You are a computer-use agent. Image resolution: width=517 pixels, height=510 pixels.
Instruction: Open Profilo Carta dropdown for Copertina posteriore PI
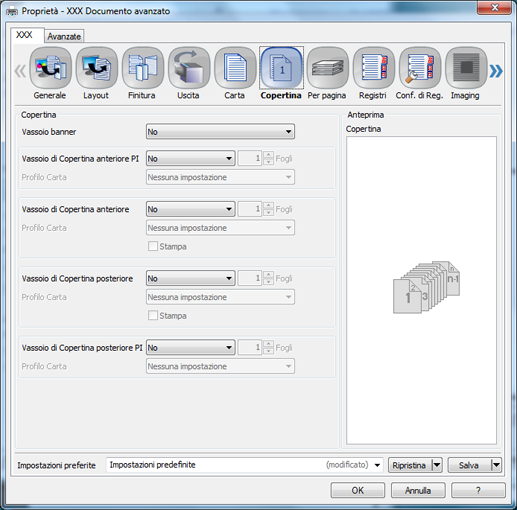(220, 366)
